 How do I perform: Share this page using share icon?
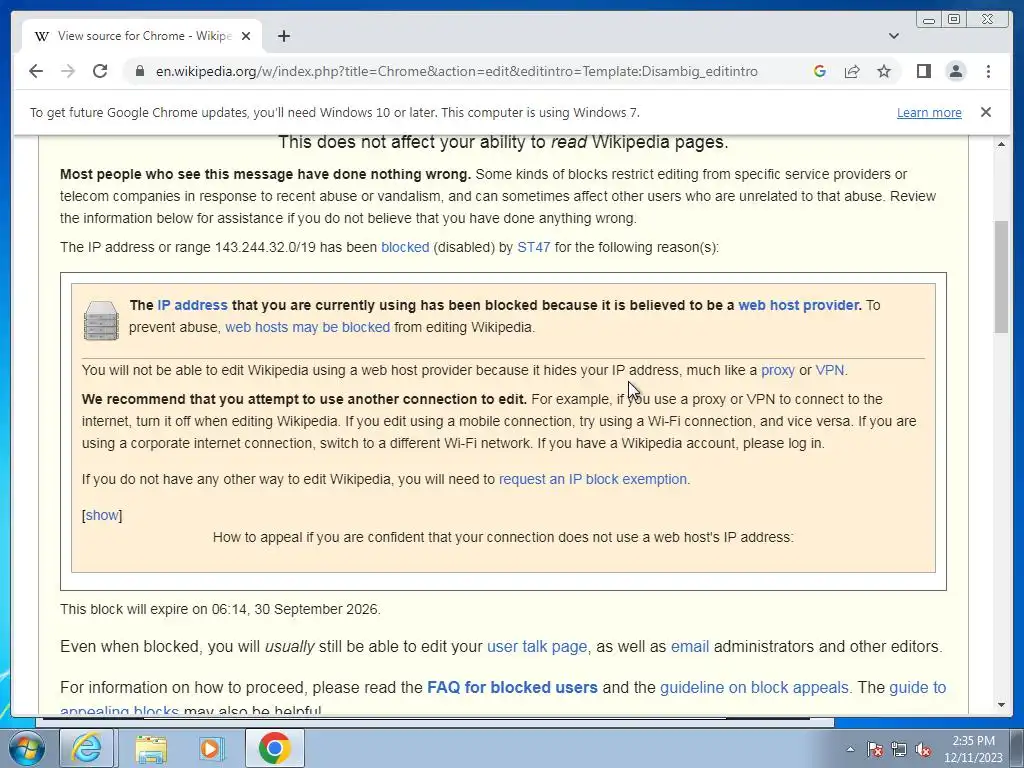852,71
